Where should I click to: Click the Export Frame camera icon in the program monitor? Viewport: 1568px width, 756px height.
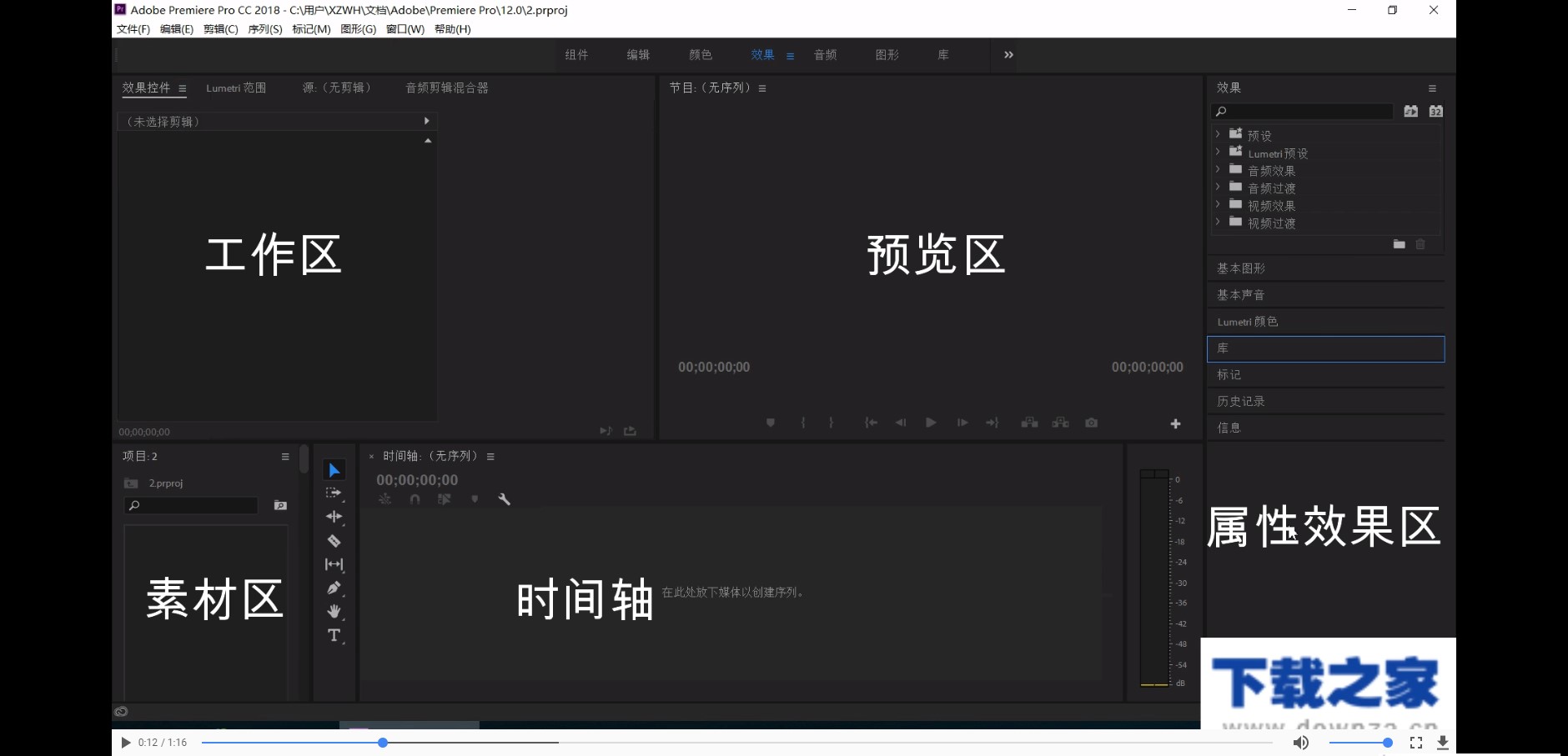[1091, 423]
